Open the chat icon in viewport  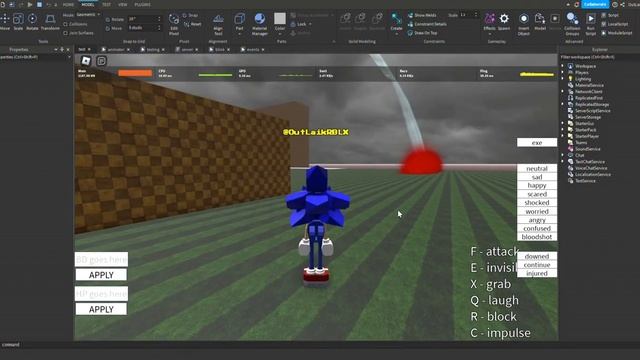(101, 61)
